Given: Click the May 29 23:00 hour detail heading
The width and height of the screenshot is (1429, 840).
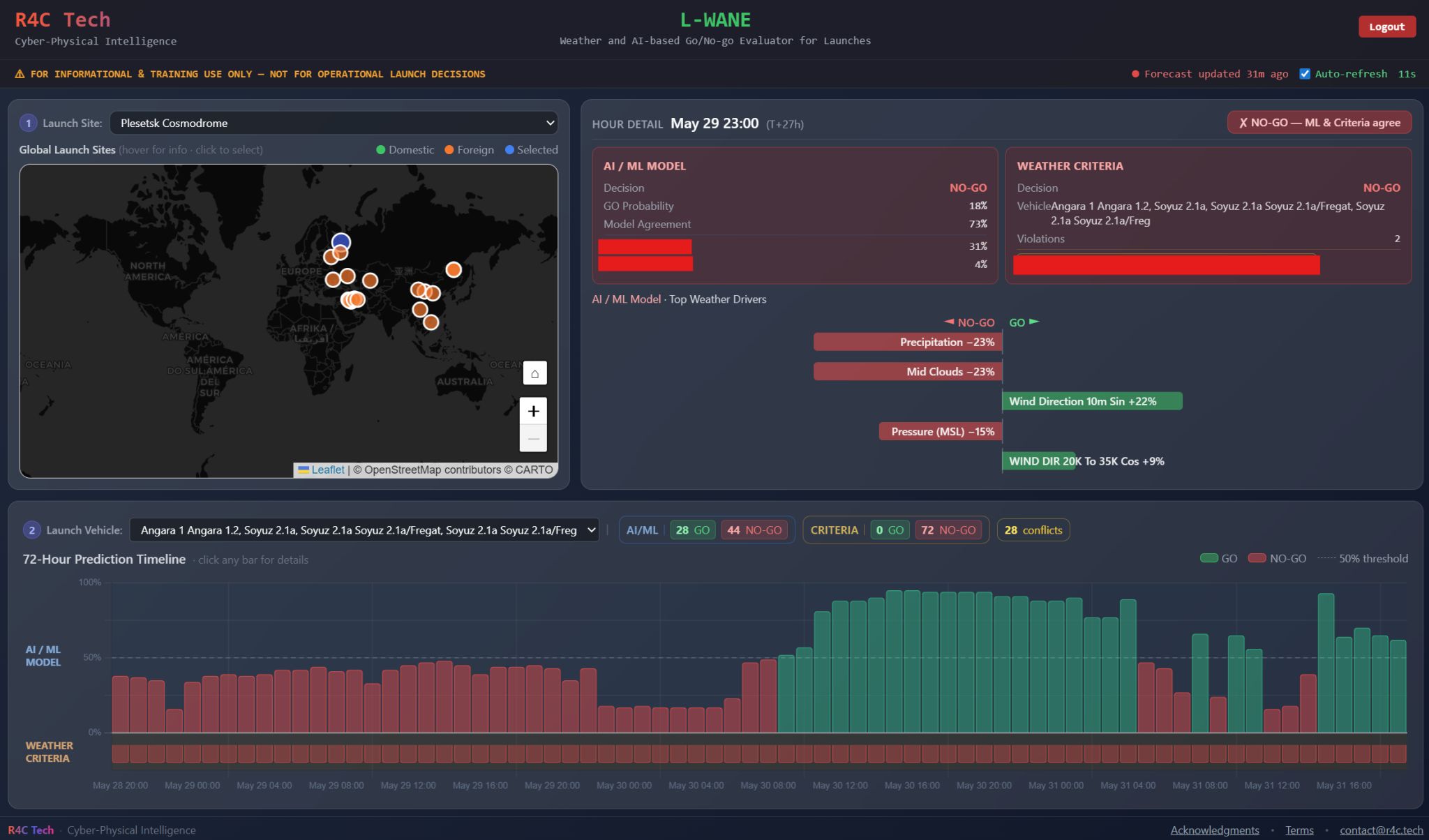Looking at the screenshot, I should [x=714, y=123].
